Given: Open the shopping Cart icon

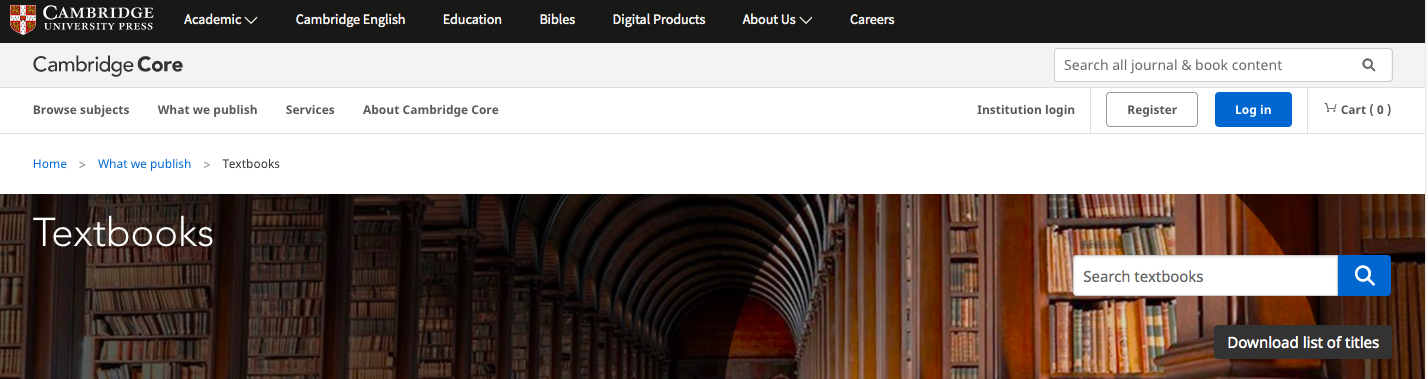Looking at the screenshot, I should (x=1330, y=109).
